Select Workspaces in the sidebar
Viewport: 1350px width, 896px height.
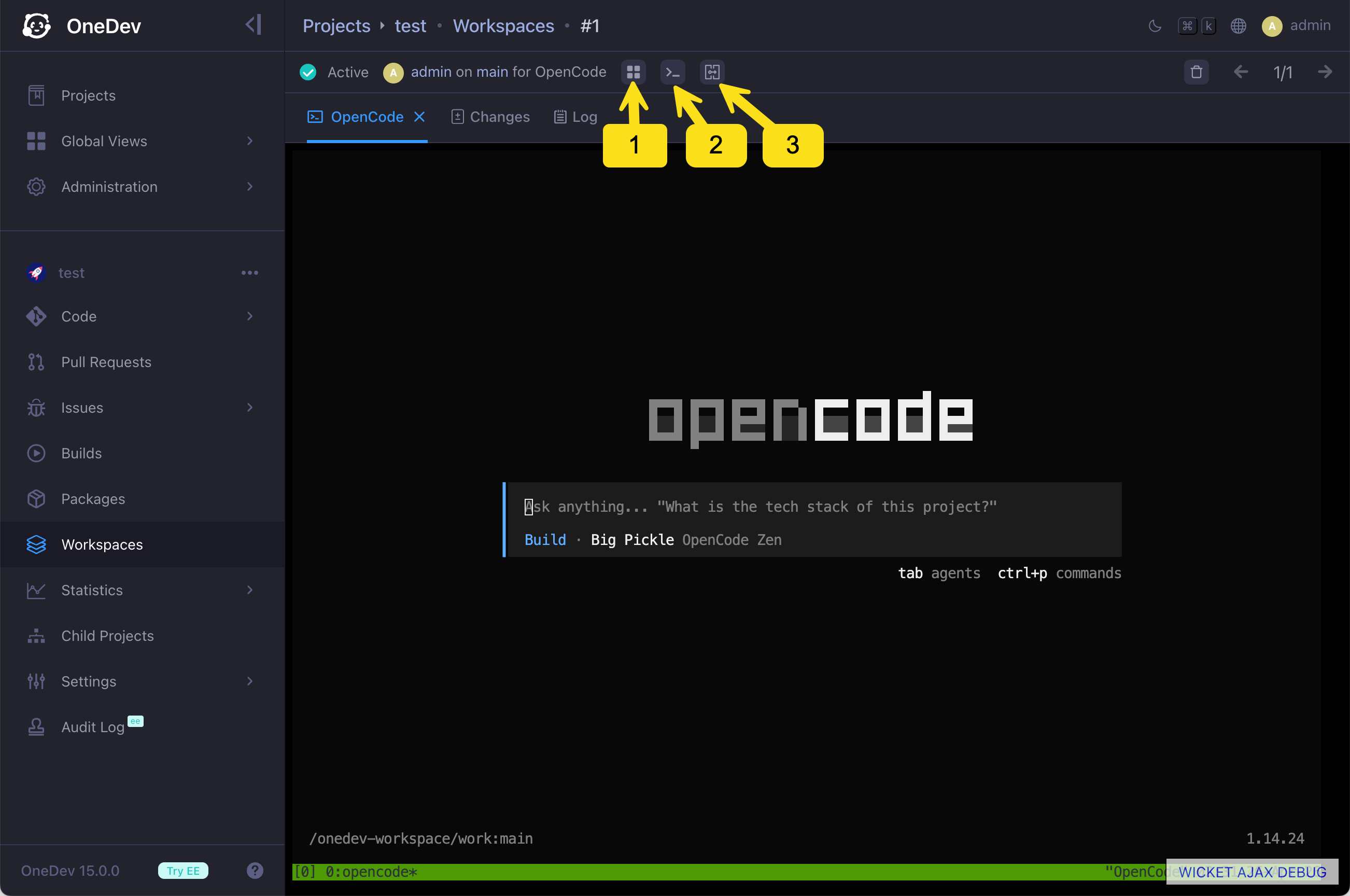[142, 544]
